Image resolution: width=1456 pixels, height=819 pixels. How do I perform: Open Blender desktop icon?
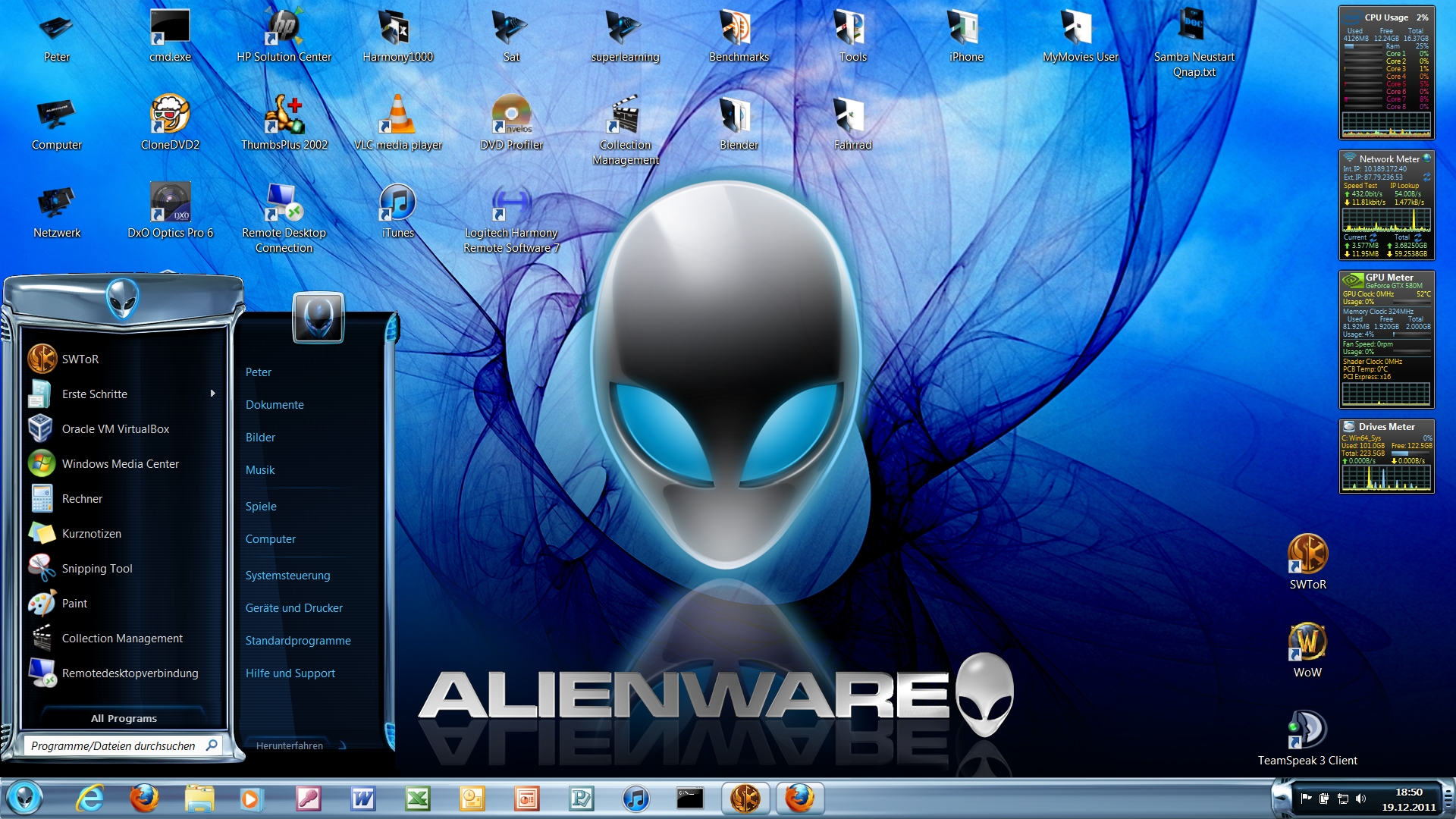(x=739, y=124)
